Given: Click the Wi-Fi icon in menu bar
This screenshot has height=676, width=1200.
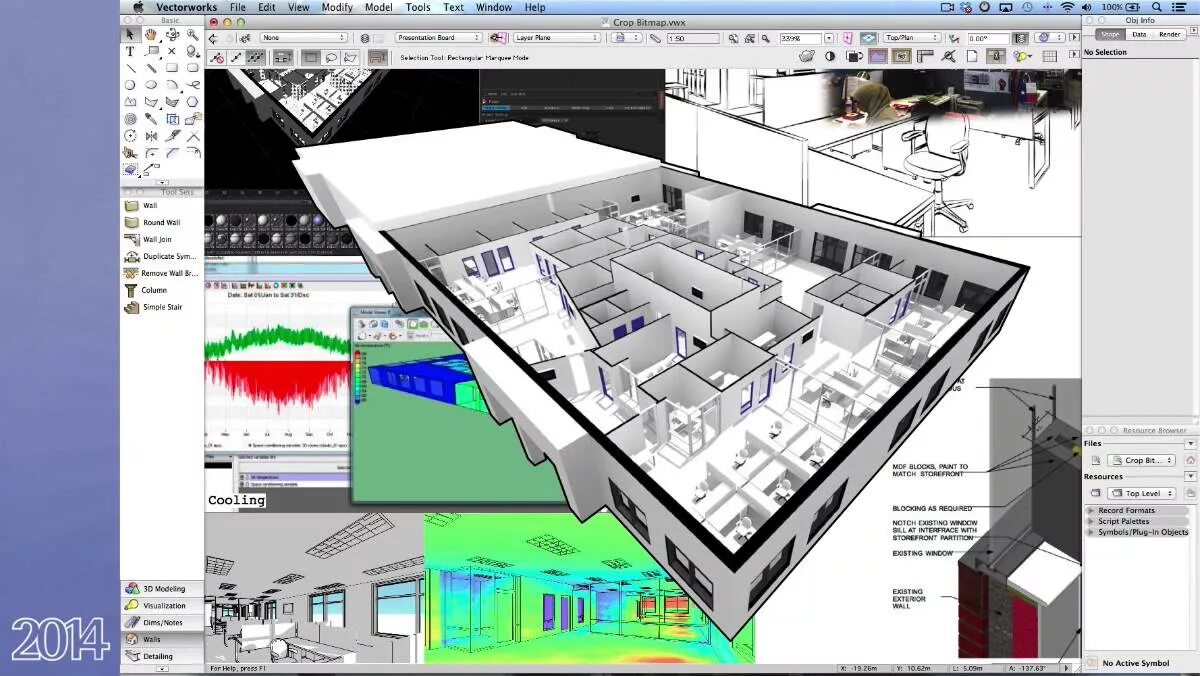Looking at the screenshot, I should [x=1067, y=7].
